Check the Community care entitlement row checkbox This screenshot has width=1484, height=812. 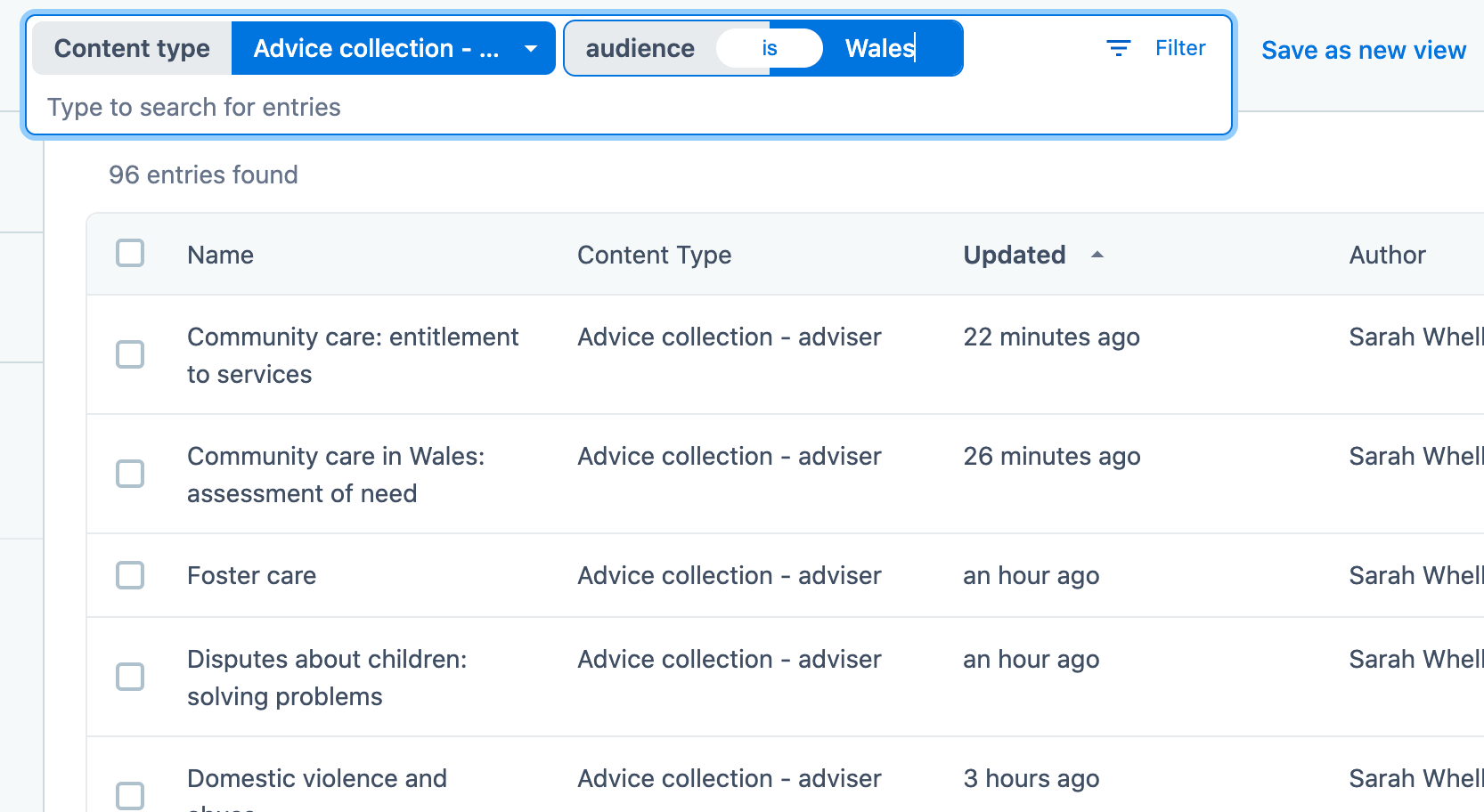tap(130, 354)
